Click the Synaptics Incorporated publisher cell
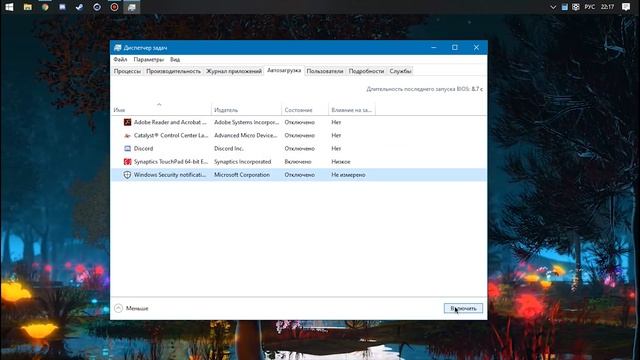Viewport: 640px width, 360px height. 242,162
